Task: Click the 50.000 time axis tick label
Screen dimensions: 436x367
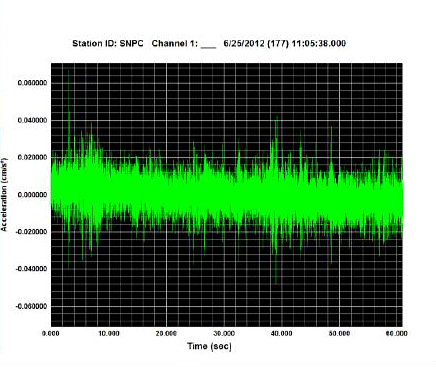Action: [x=339, y=333]
